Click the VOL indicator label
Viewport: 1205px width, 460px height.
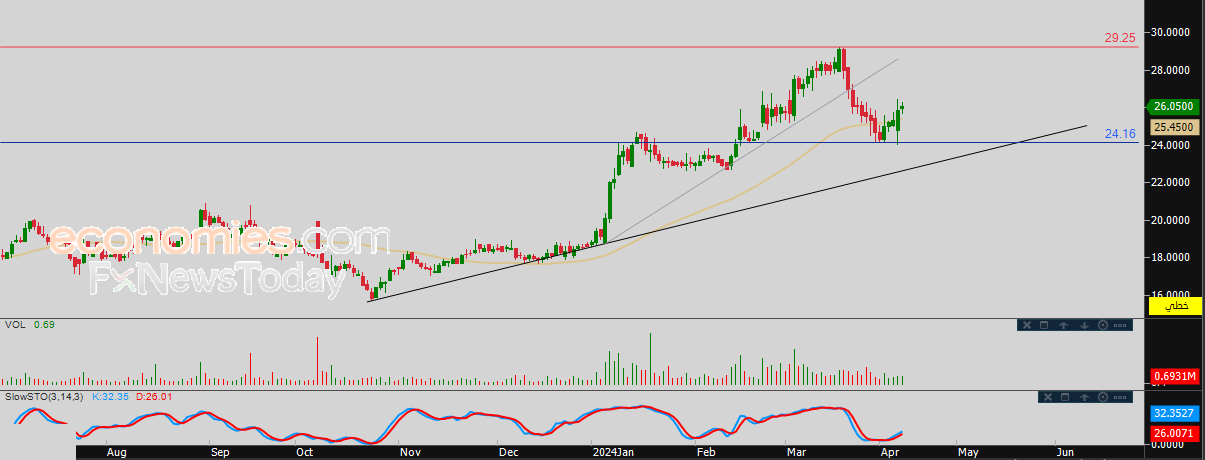coord(15,325)
